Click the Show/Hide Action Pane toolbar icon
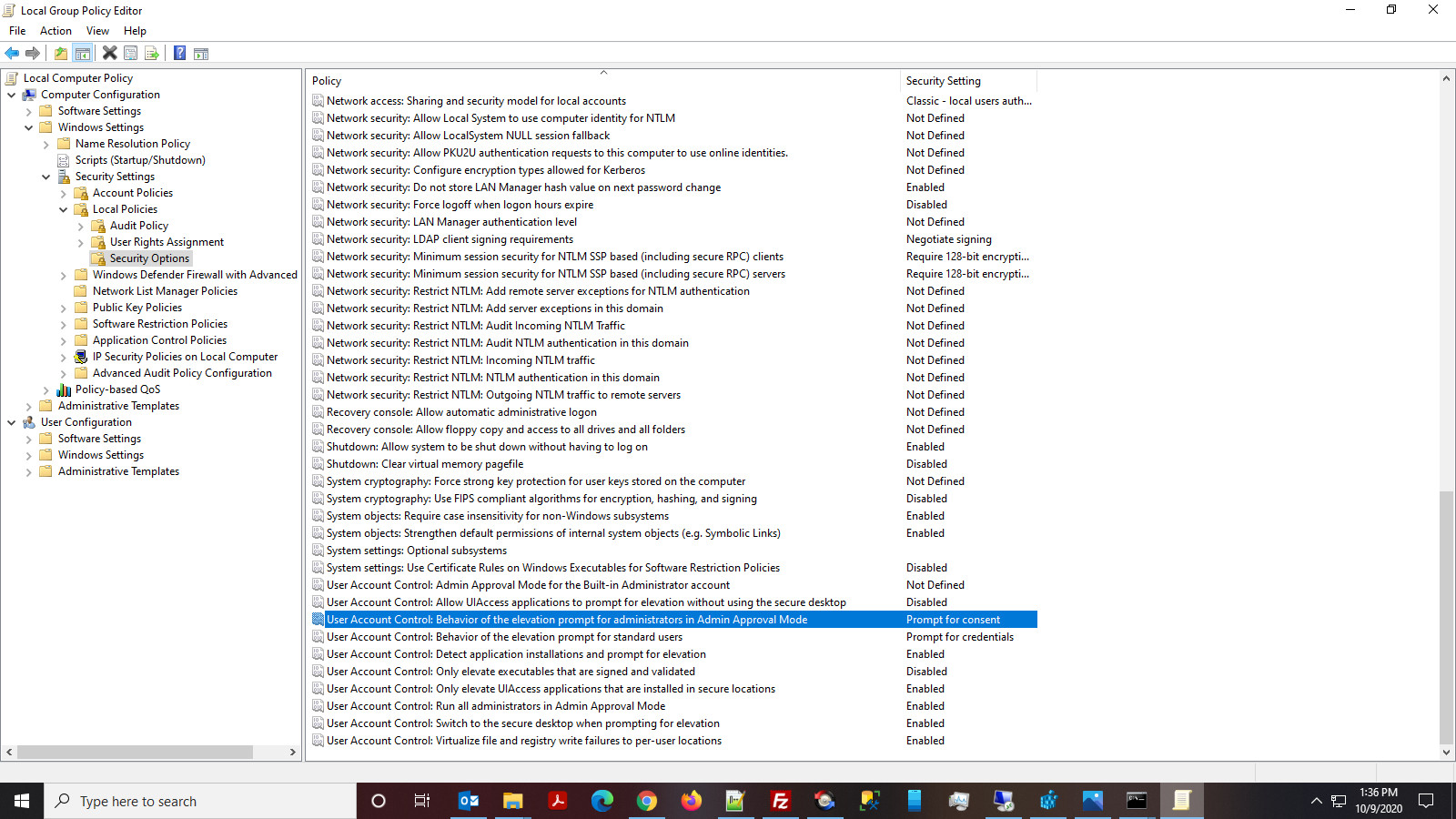The width and height of the screenshot is (1456, 819). [x=200, y=53]
